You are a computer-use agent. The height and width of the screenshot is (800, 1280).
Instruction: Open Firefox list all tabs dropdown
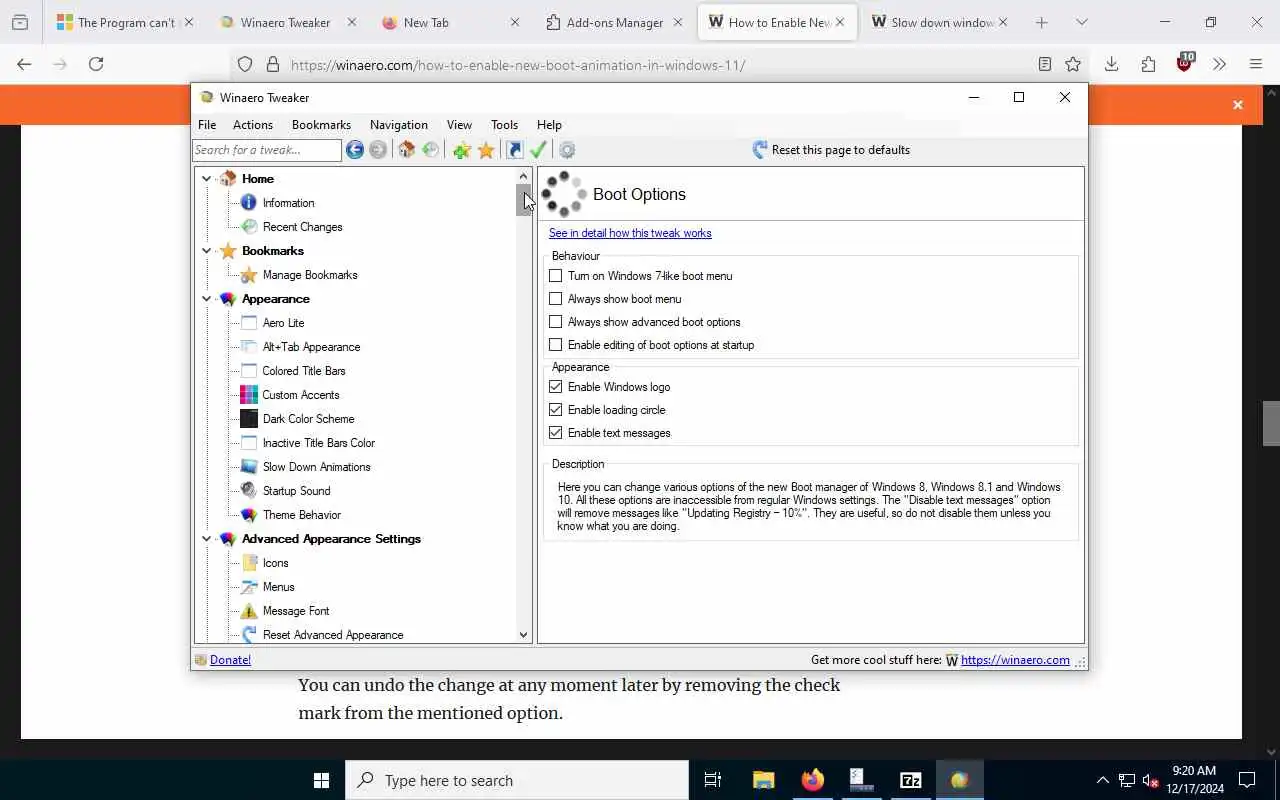[x=1081, y=22]
